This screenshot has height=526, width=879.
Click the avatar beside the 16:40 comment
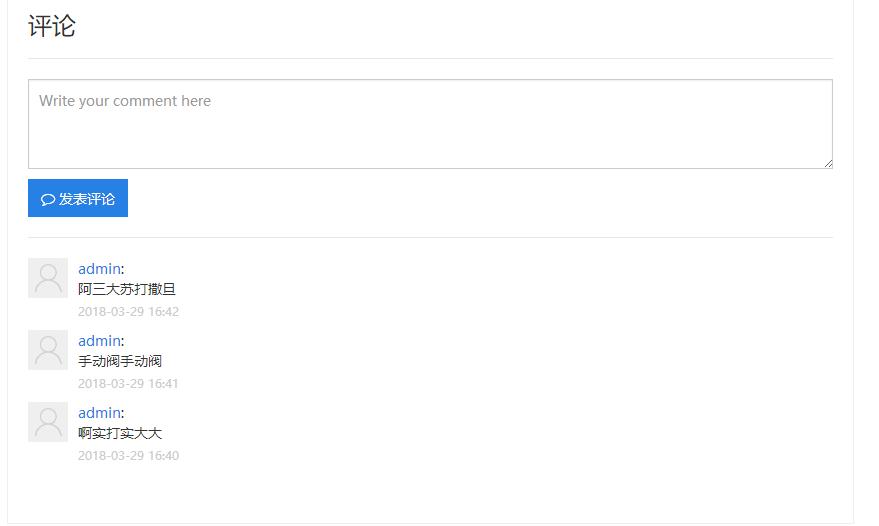48,422
